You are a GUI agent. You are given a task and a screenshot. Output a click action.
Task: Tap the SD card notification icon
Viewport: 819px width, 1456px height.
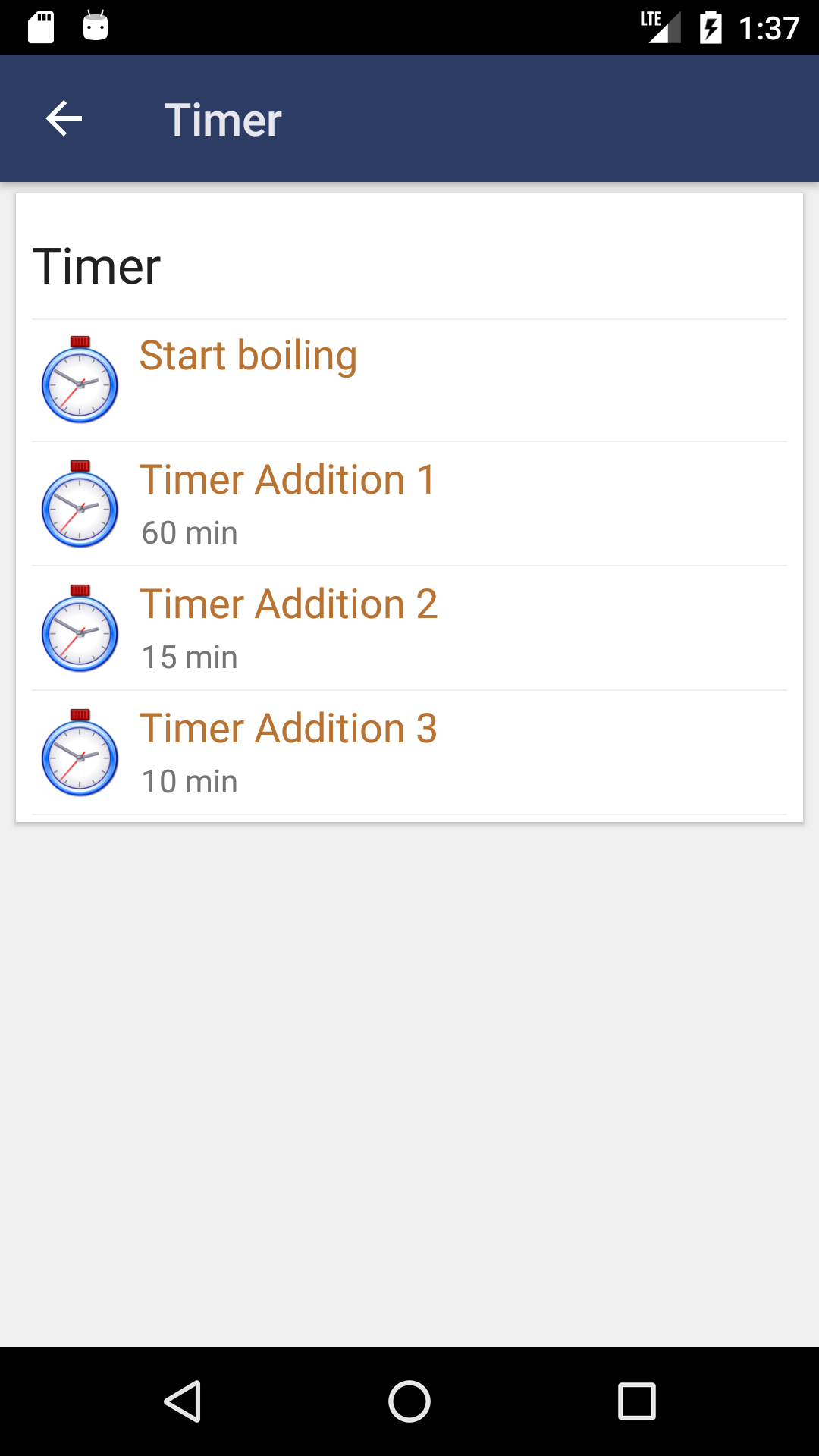tap(41, 27)
